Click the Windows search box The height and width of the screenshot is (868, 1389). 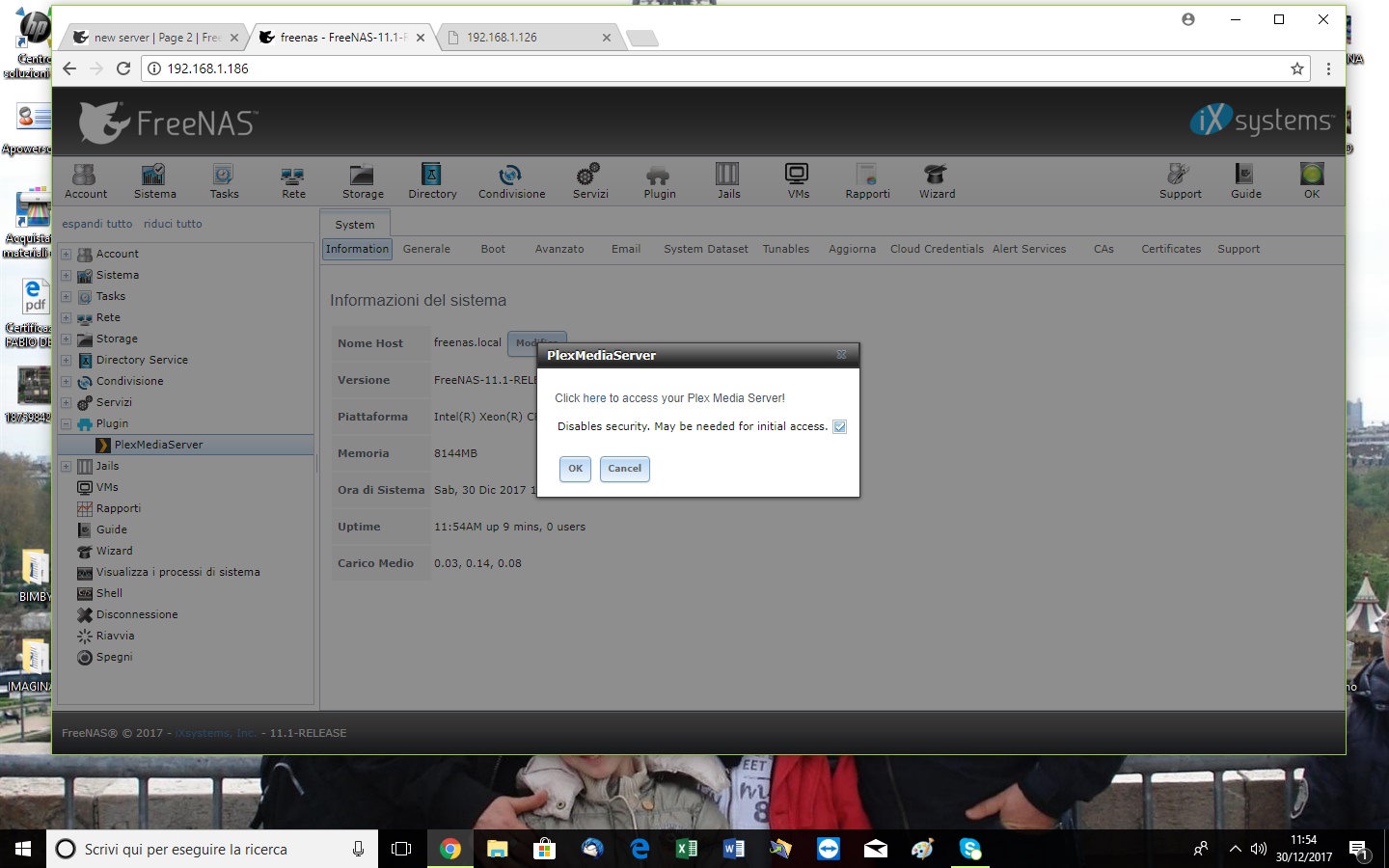[212, 849]
